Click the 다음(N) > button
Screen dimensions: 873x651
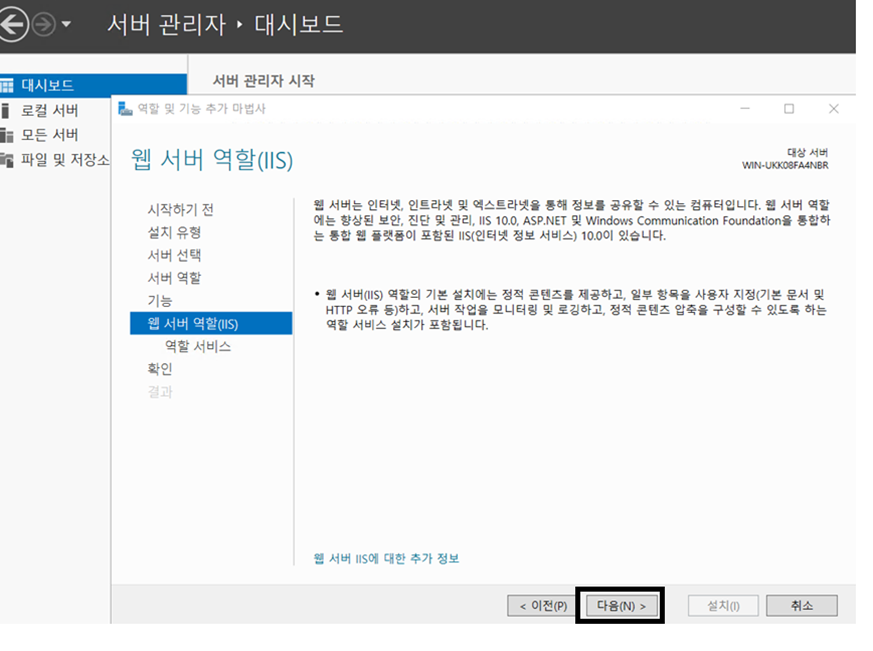620,606
